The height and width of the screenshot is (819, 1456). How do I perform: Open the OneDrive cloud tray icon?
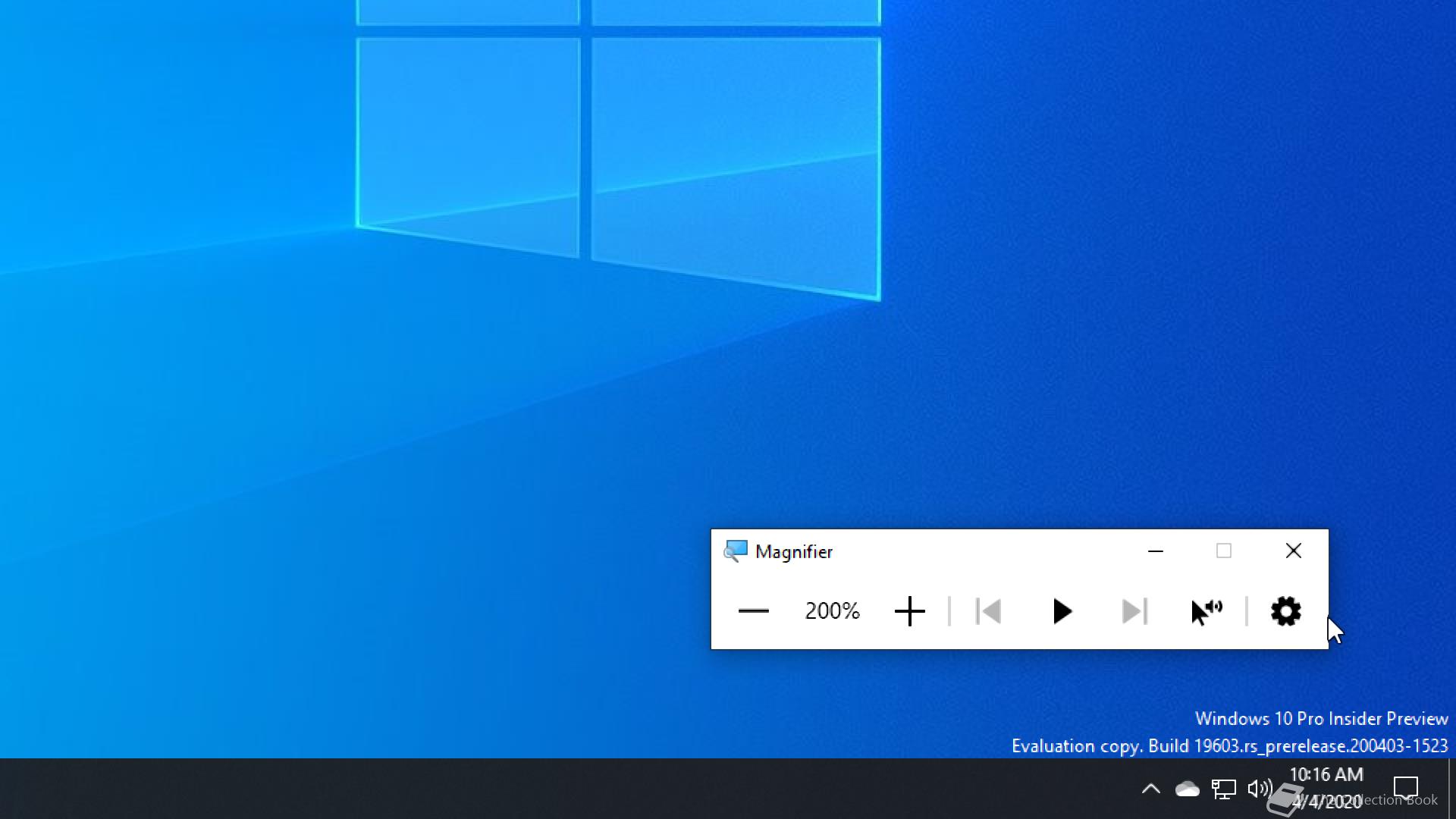point(1187,789)
